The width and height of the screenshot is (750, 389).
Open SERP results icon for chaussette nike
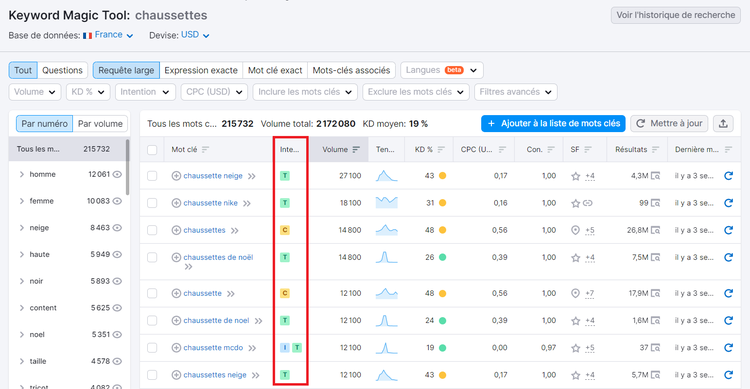(x=655, y=203)
